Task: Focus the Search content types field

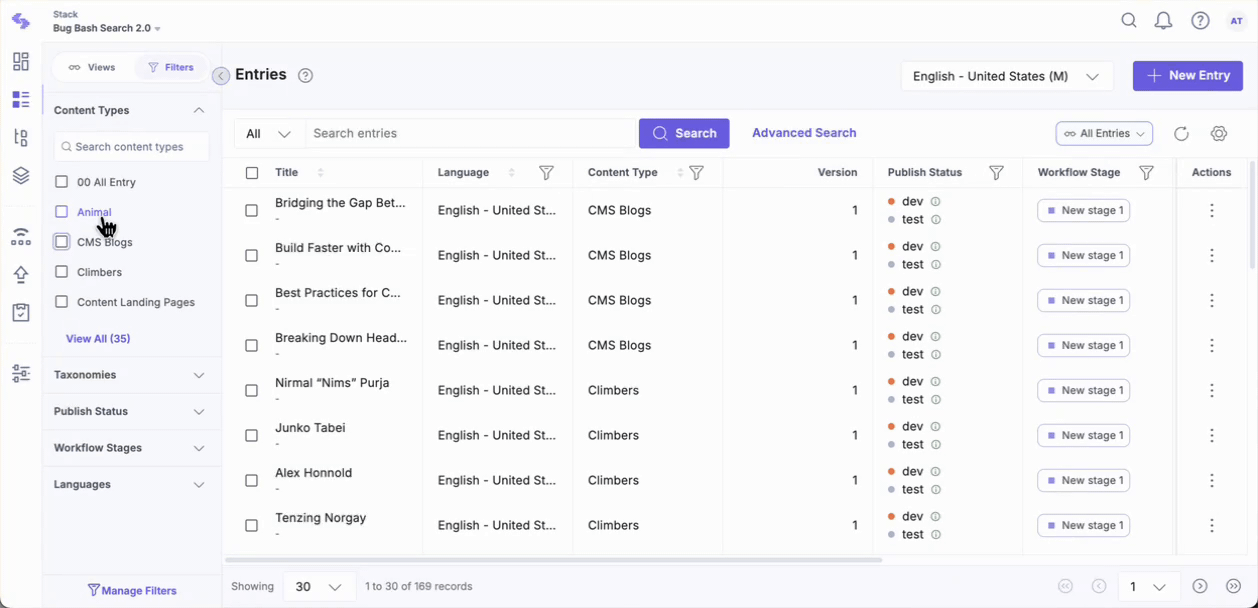Action: click(132, 147)
